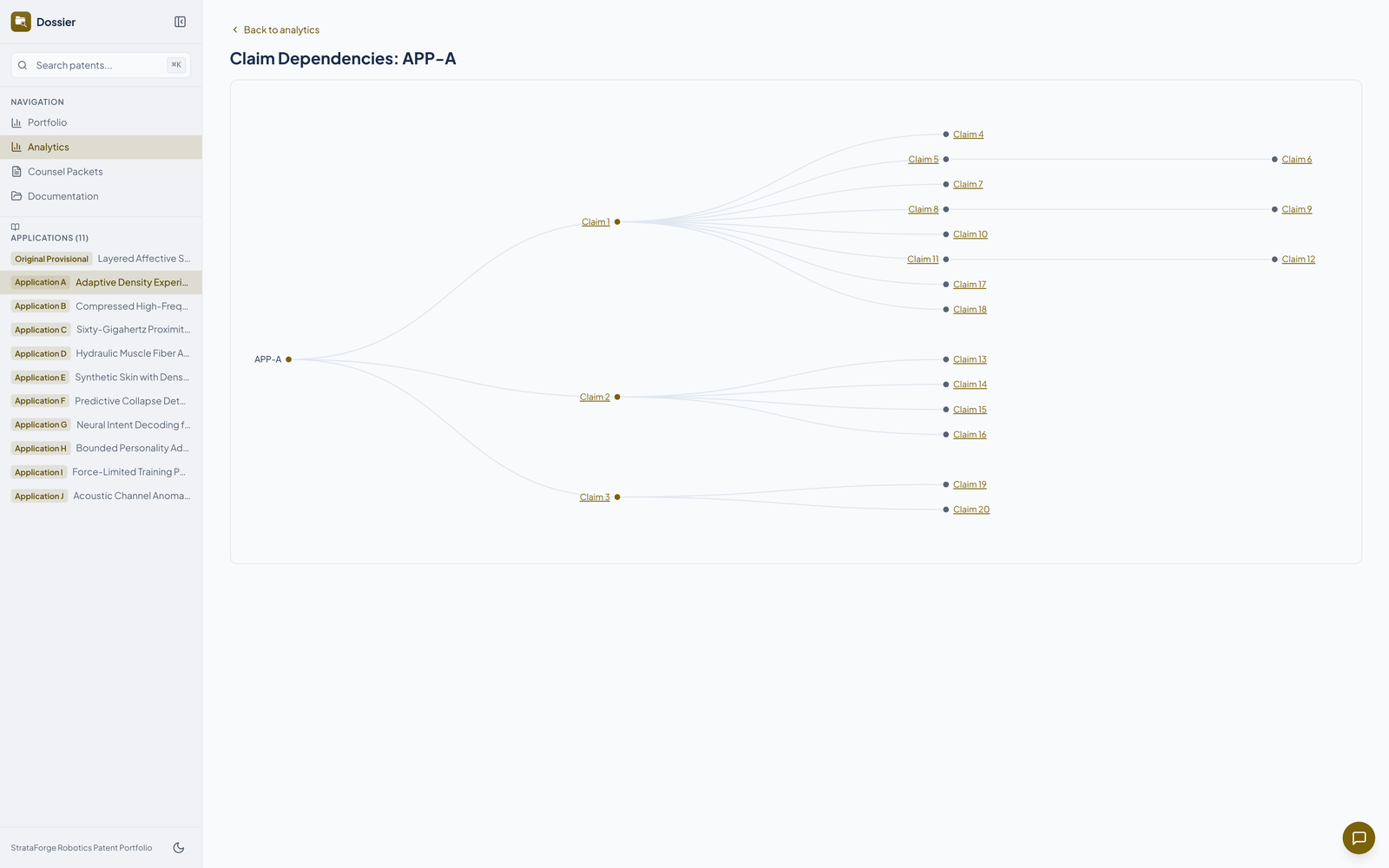Open Analytics in navigation
This screenshot has height=868, width=1389.
[x=101, y=148]
